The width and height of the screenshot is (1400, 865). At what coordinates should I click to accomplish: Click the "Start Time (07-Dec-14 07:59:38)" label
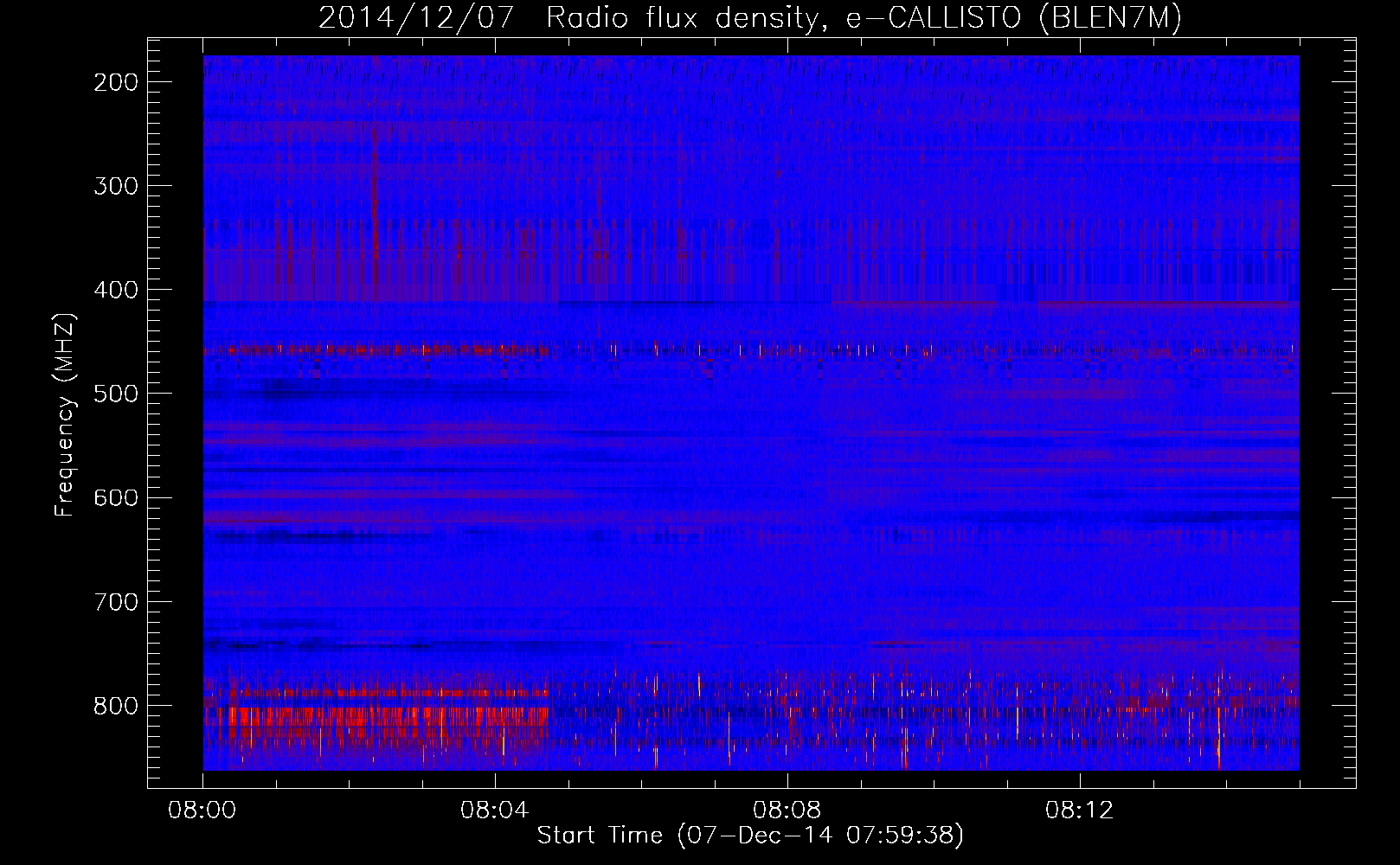coord(750,836)
